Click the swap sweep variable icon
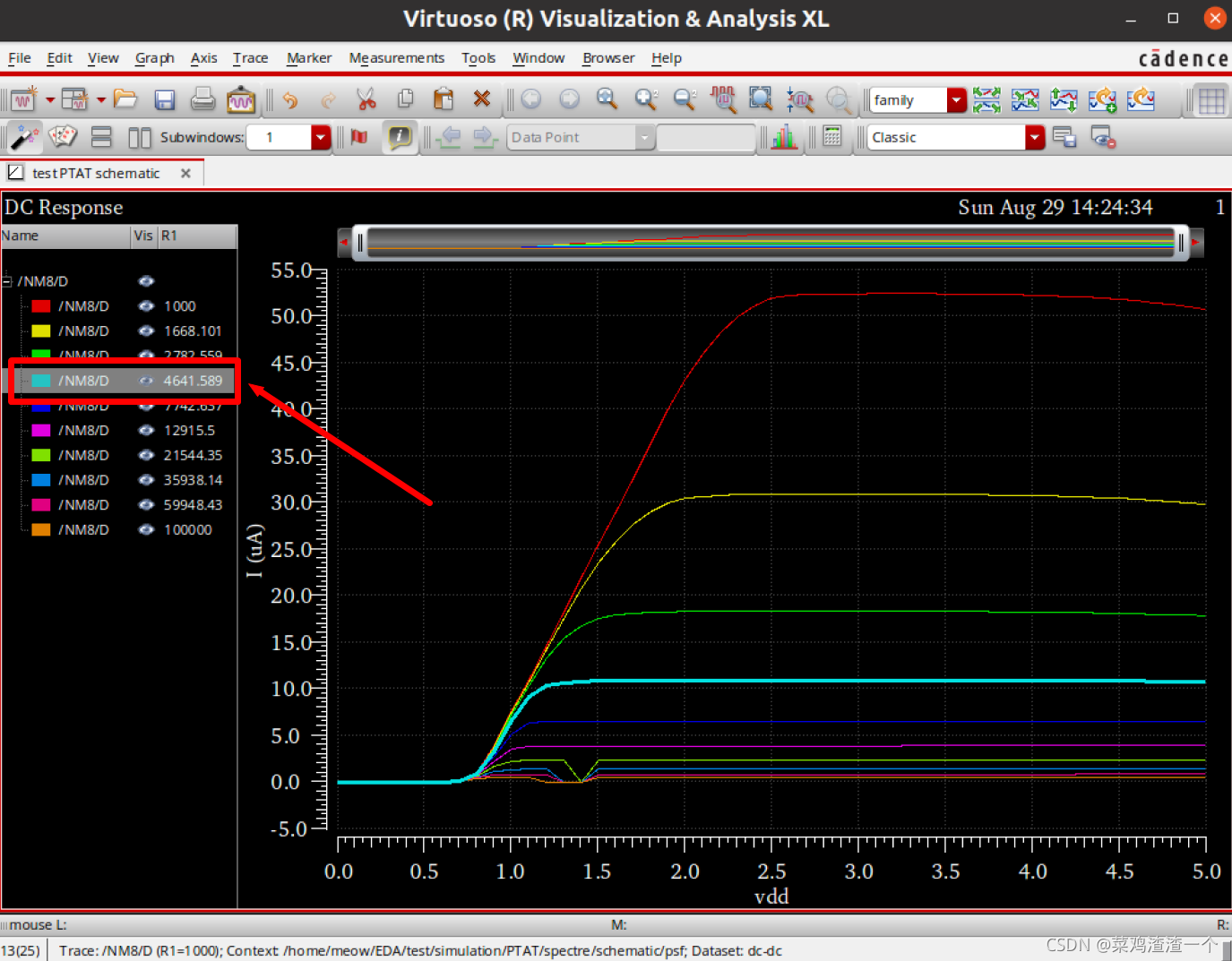Viewport: 1232px width, 961px height. [x=1064, y=99]
